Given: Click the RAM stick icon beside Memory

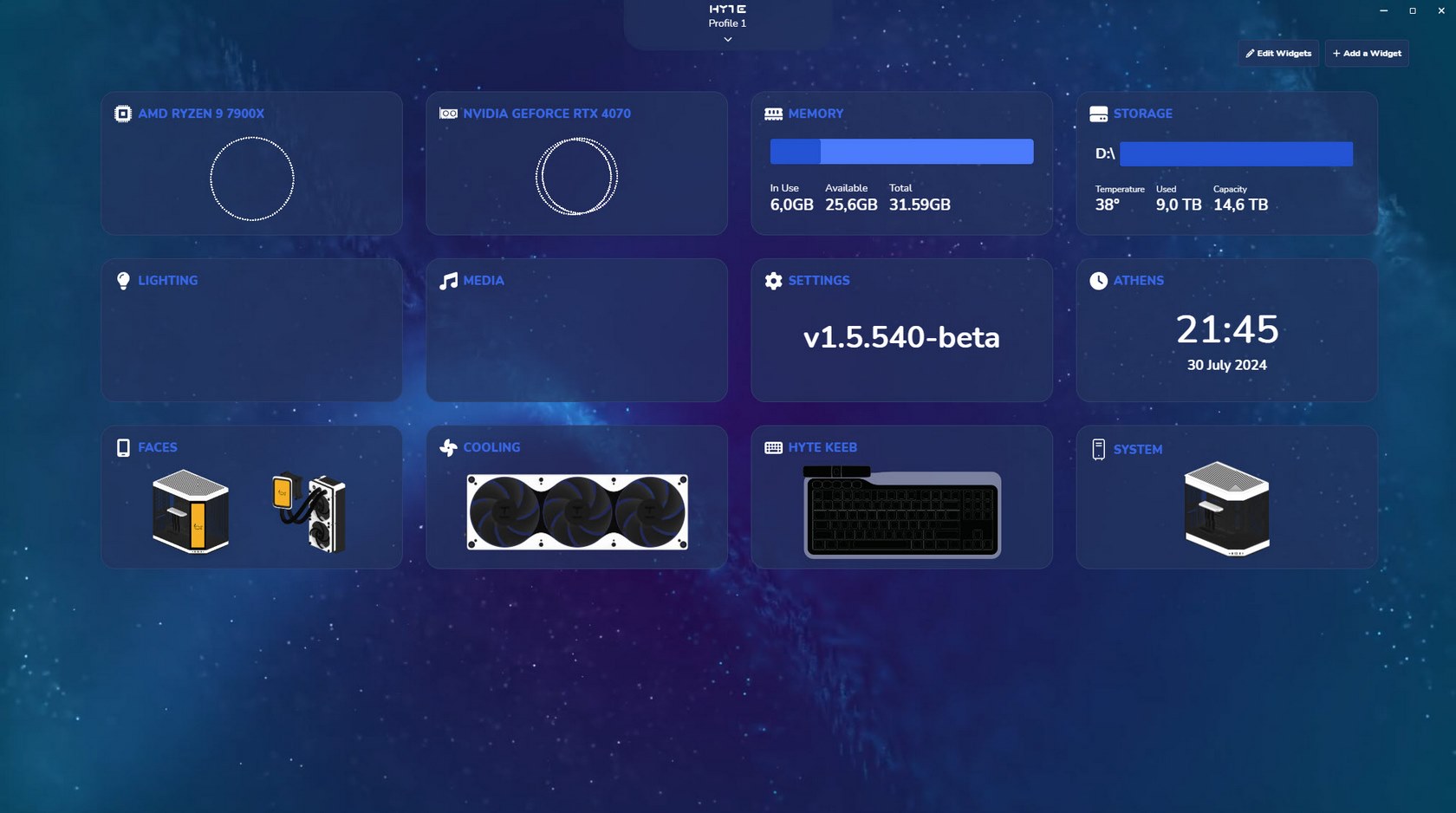Looking at the screenshot, I should (773, 114).
